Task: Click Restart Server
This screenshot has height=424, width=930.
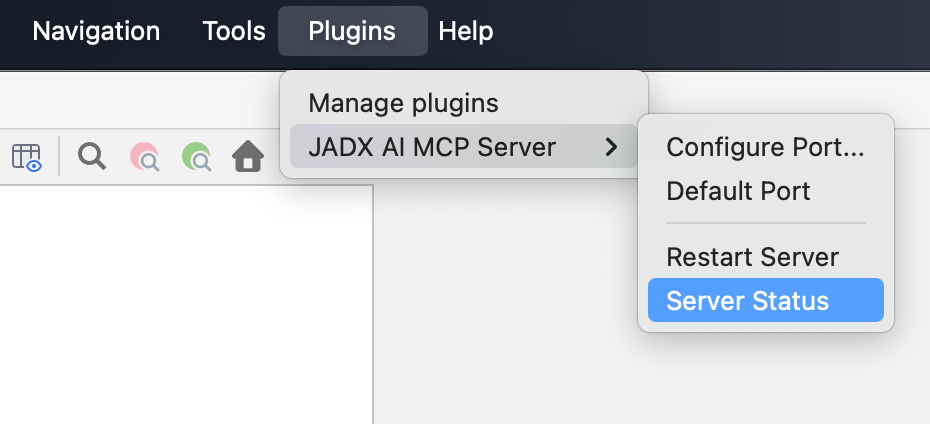Action: (752, 257)
